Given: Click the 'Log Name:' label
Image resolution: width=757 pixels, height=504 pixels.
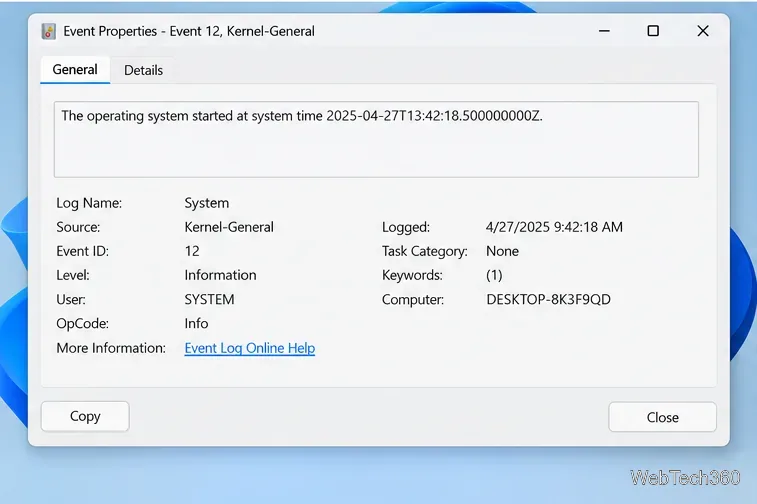Looking at the screenshot, I should point(89,203).
